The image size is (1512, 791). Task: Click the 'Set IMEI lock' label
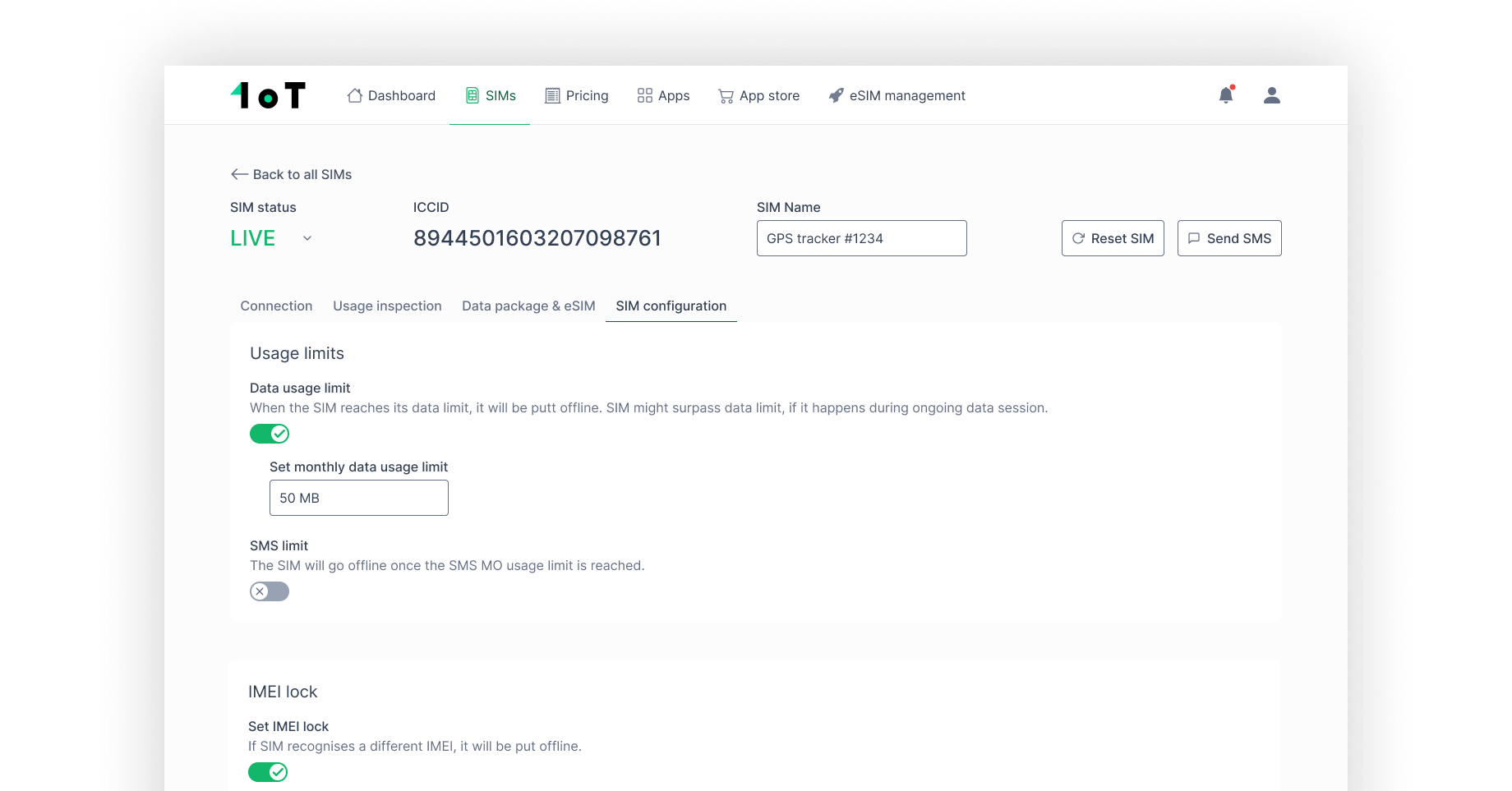288,726
